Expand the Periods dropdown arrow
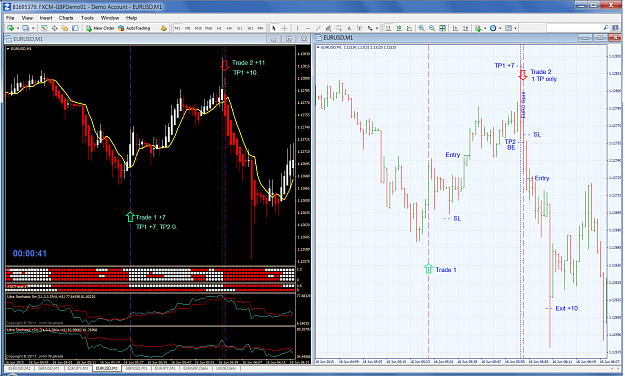The height and width of the screenshot is (376, 625). 500,28
